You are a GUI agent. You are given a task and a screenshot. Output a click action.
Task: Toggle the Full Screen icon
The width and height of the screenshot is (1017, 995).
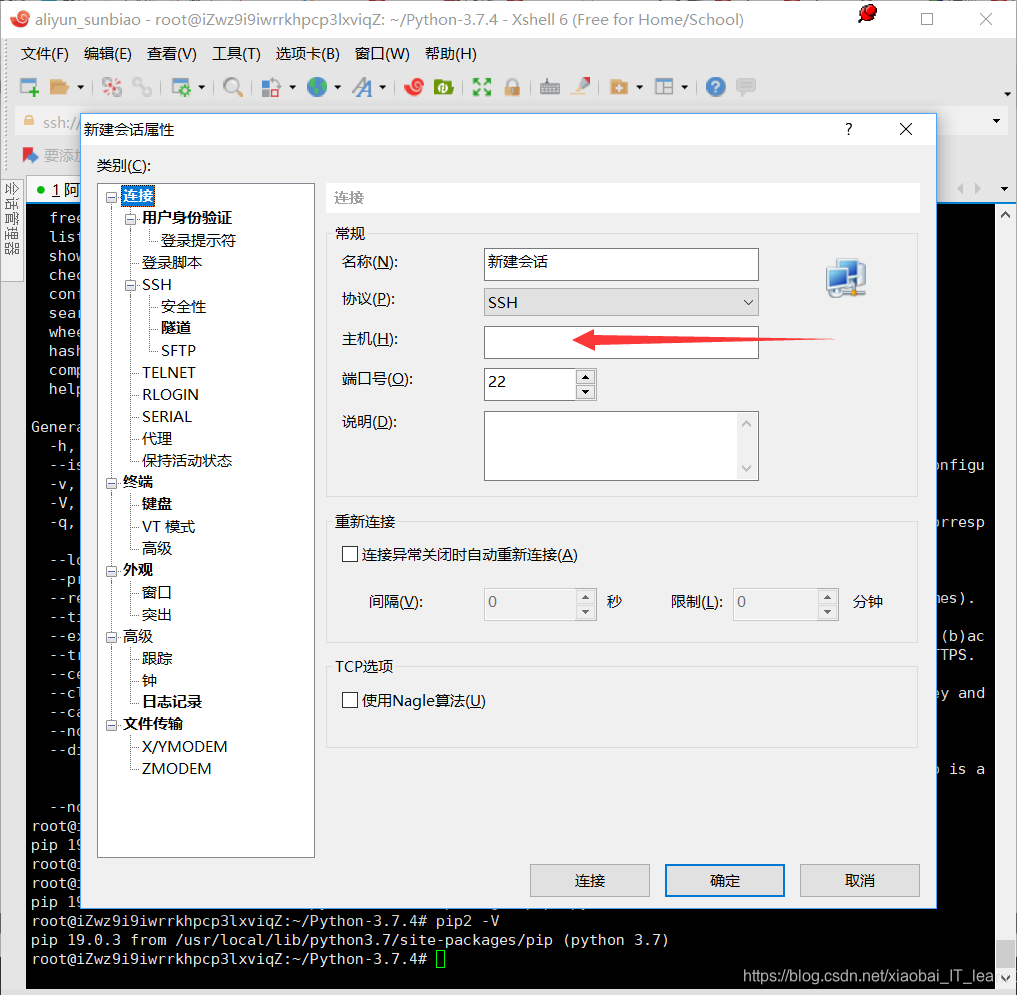[482, 87]
